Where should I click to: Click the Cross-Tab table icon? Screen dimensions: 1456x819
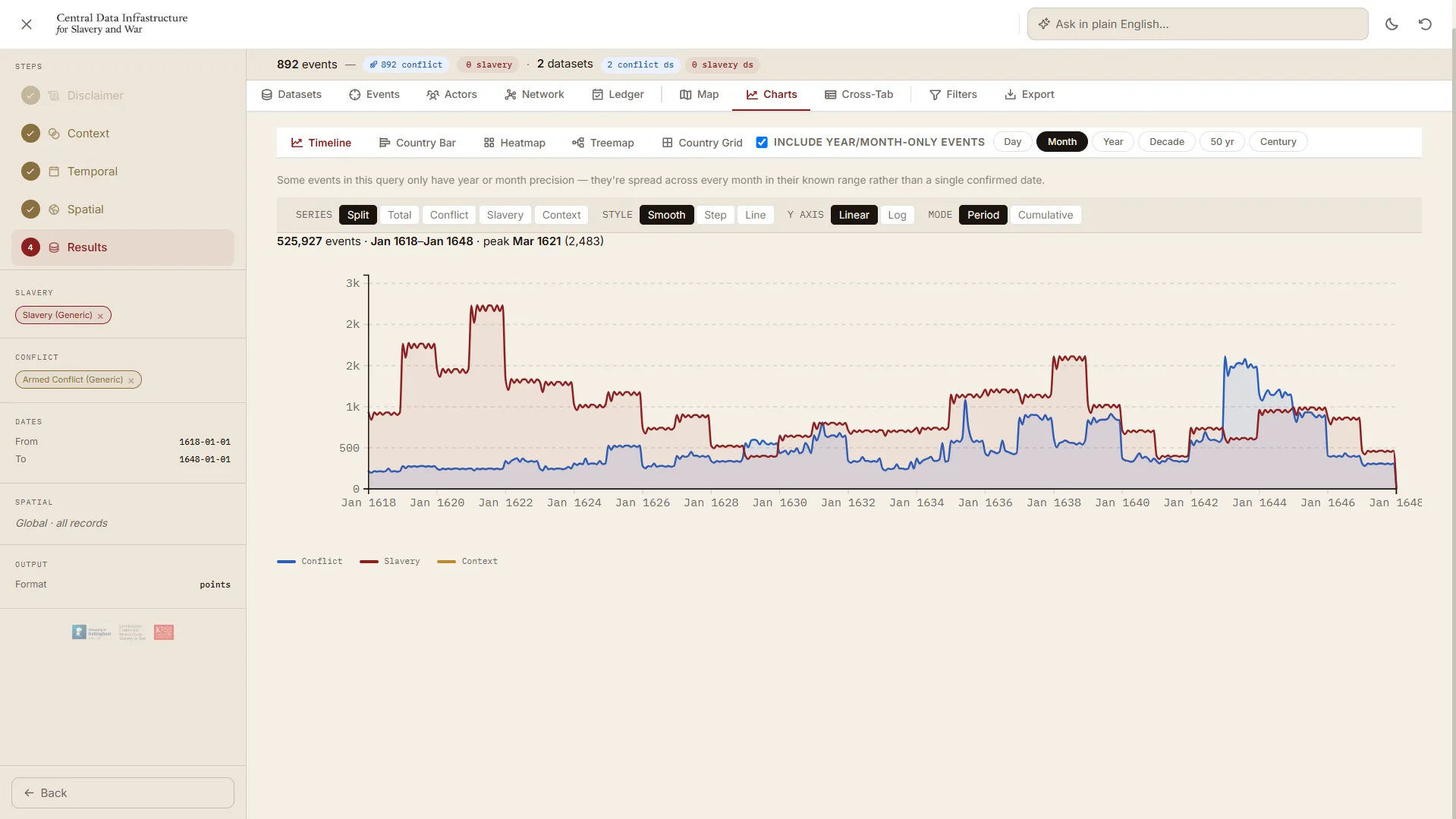pyautogui.click(x=831, y=95)
